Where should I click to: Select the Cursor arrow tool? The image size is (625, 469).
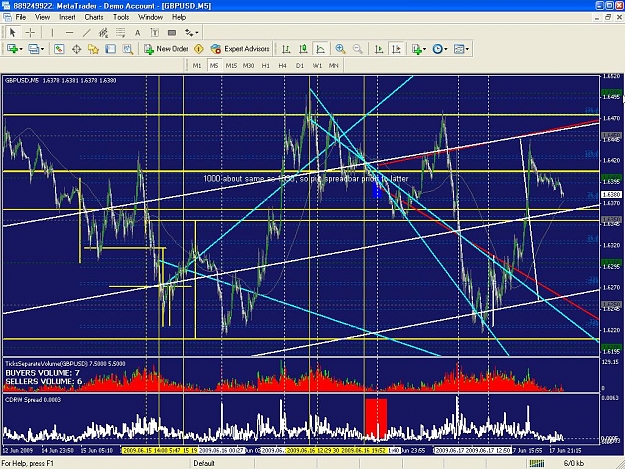(12, 33)
